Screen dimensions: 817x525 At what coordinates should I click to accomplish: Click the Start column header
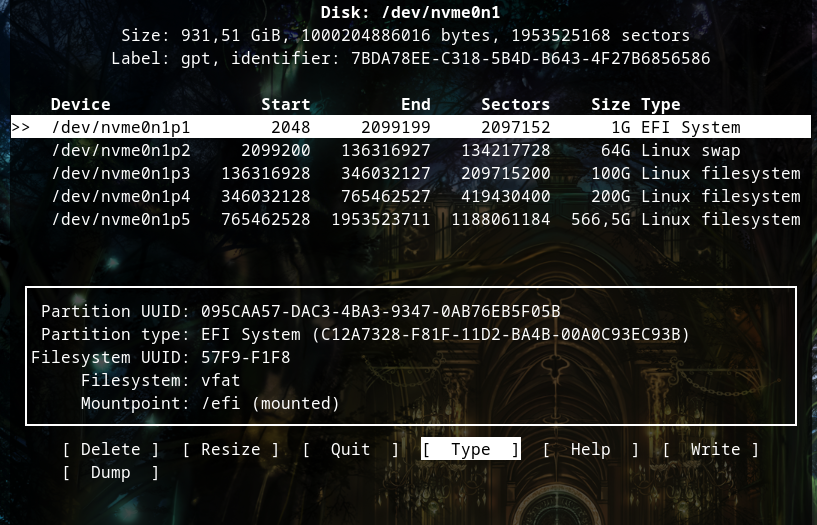point(285,105)
